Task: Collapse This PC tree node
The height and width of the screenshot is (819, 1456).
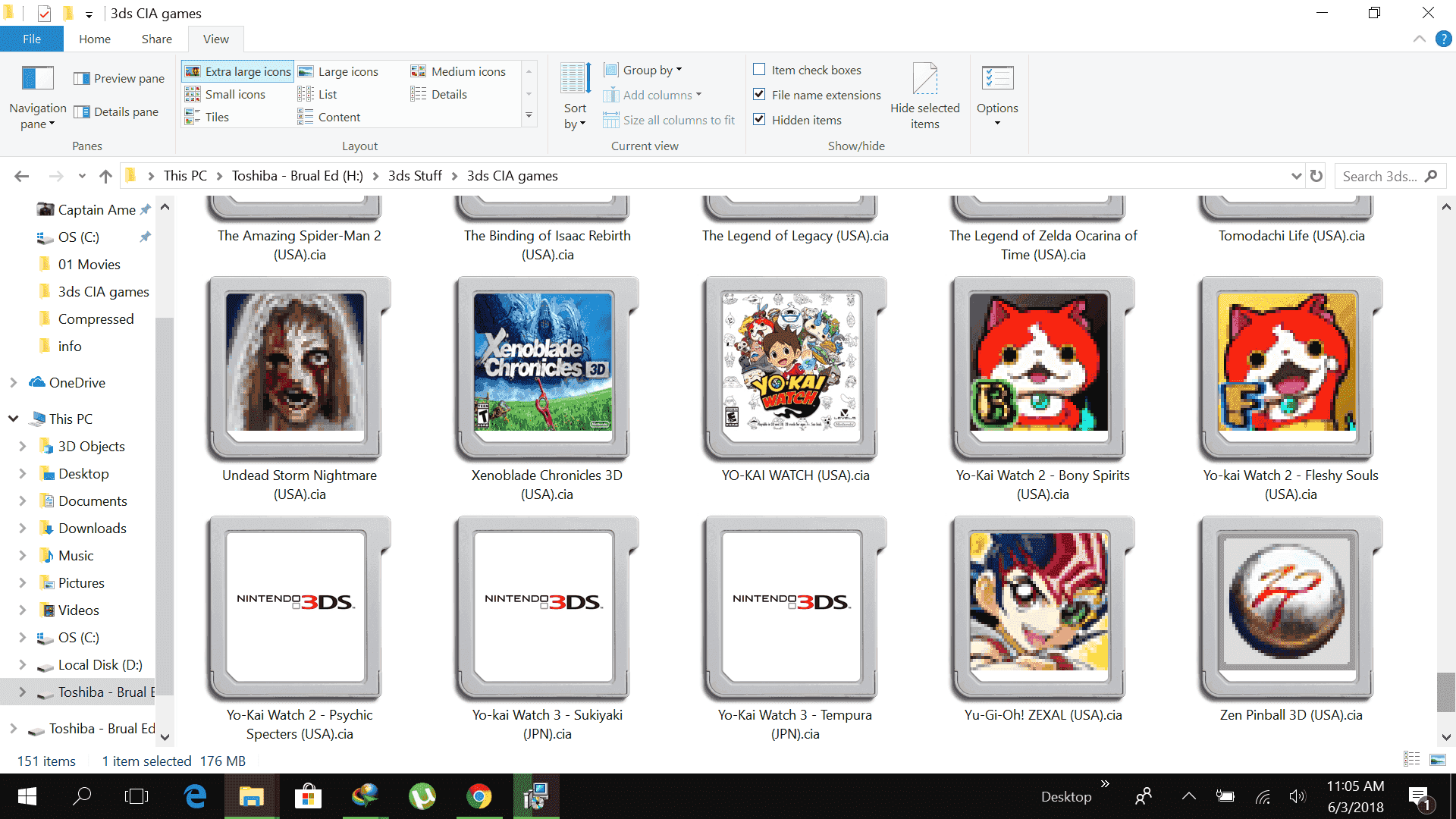Action: [14, 419]
